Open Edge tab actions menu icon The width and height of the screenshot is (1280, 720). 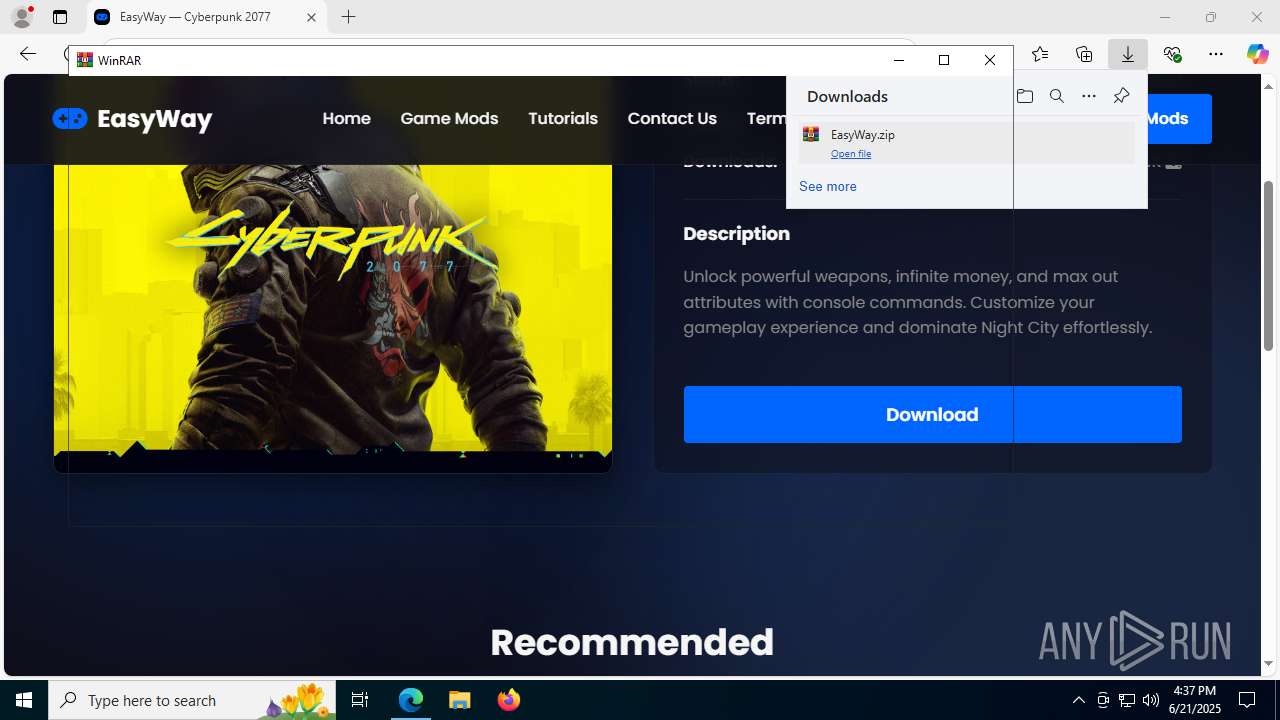tap(60, 17)
